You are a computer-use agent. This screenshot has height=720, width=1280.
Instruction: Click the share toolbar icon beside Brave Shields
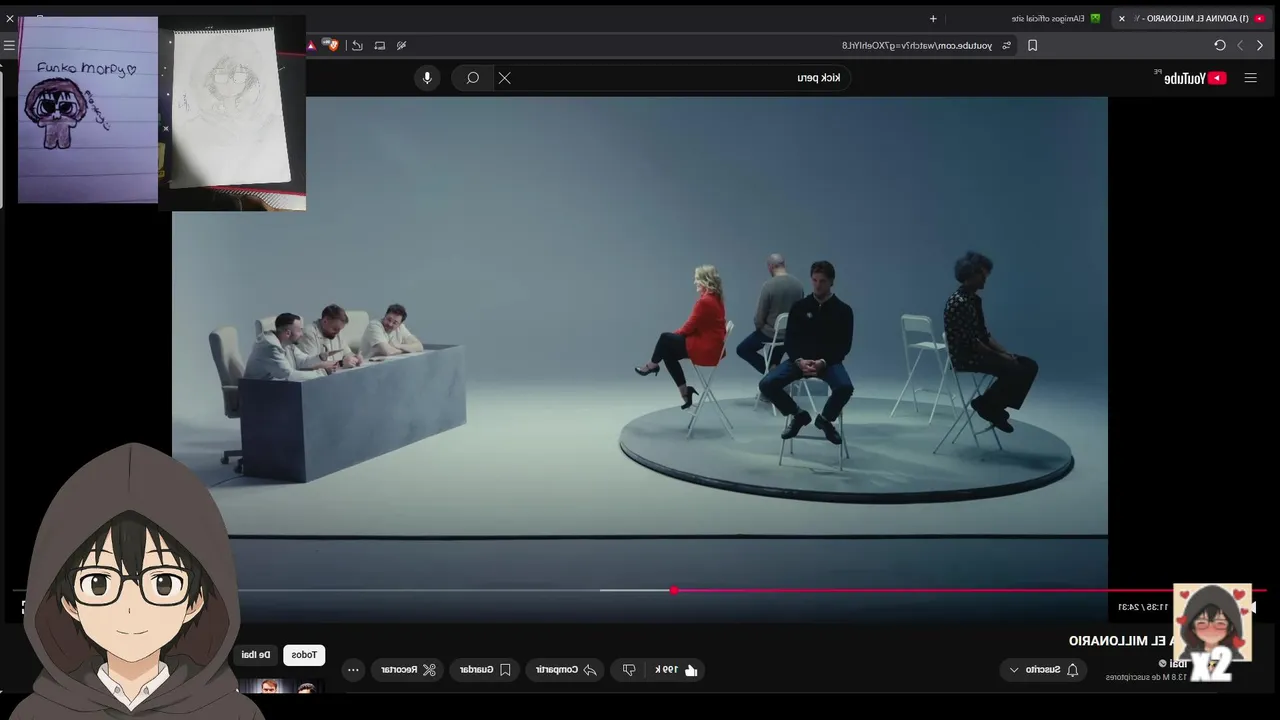(x=357, y=45)
